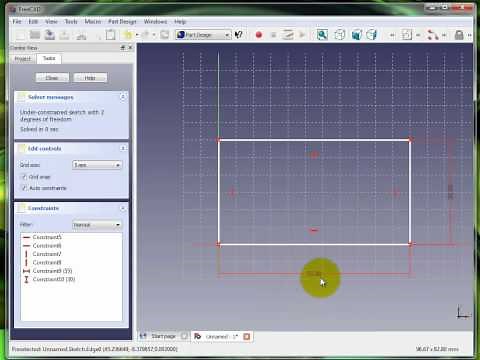Viewport: 480px width, 360px height.
Task: Click the sketch tool toolbar icon
Action: pyautogui.click(x=407, y=35)
